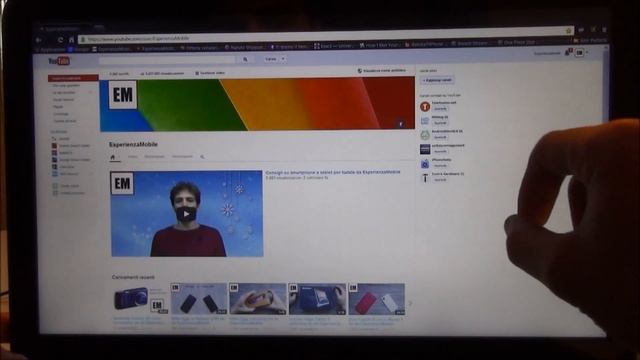This screenshot has width=640, height=360.
Task: Click the ExperienzaMobile channel name
Action: 133,144
